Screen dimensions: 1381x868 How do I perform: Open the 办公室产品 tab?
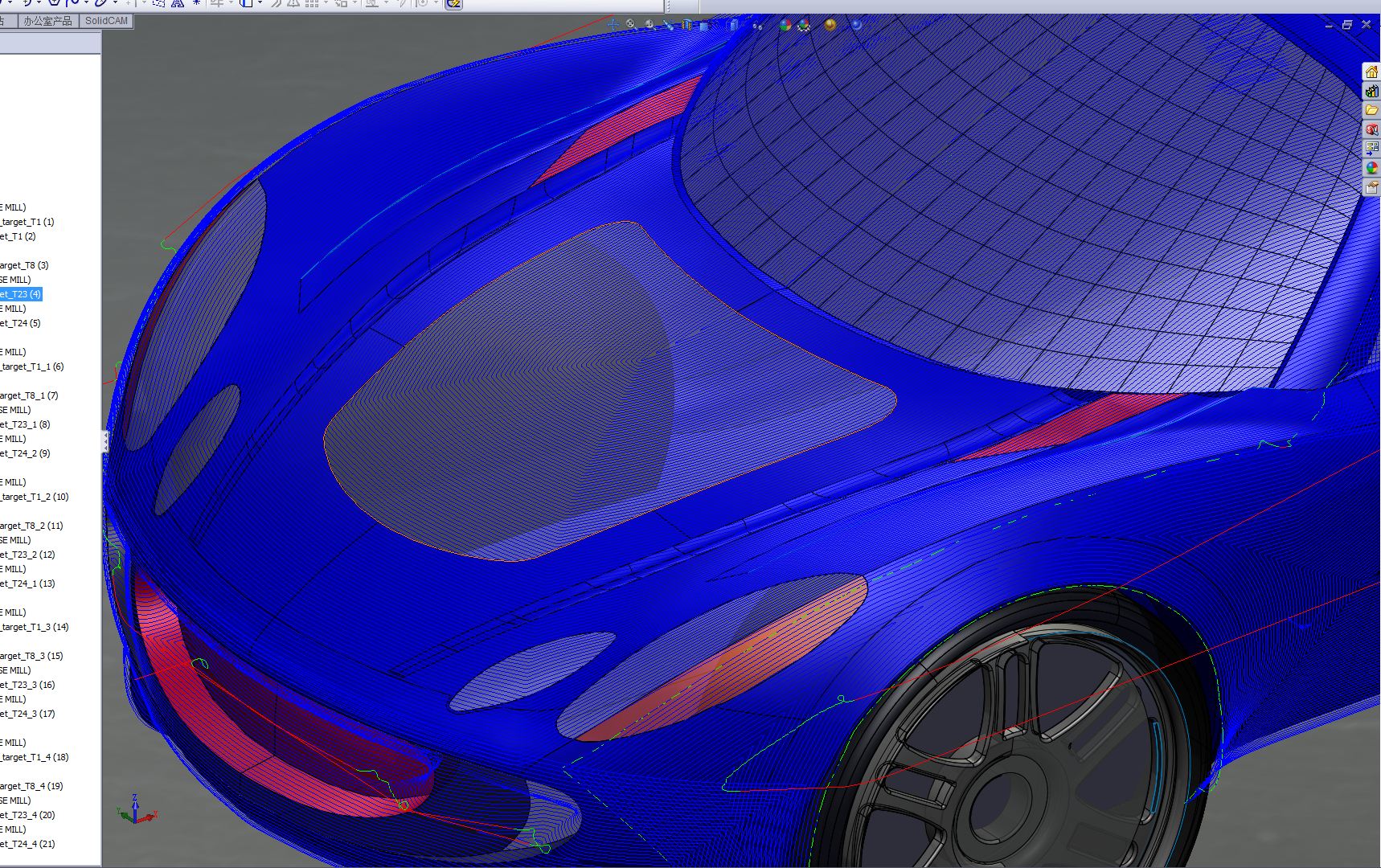pos(47,21)
